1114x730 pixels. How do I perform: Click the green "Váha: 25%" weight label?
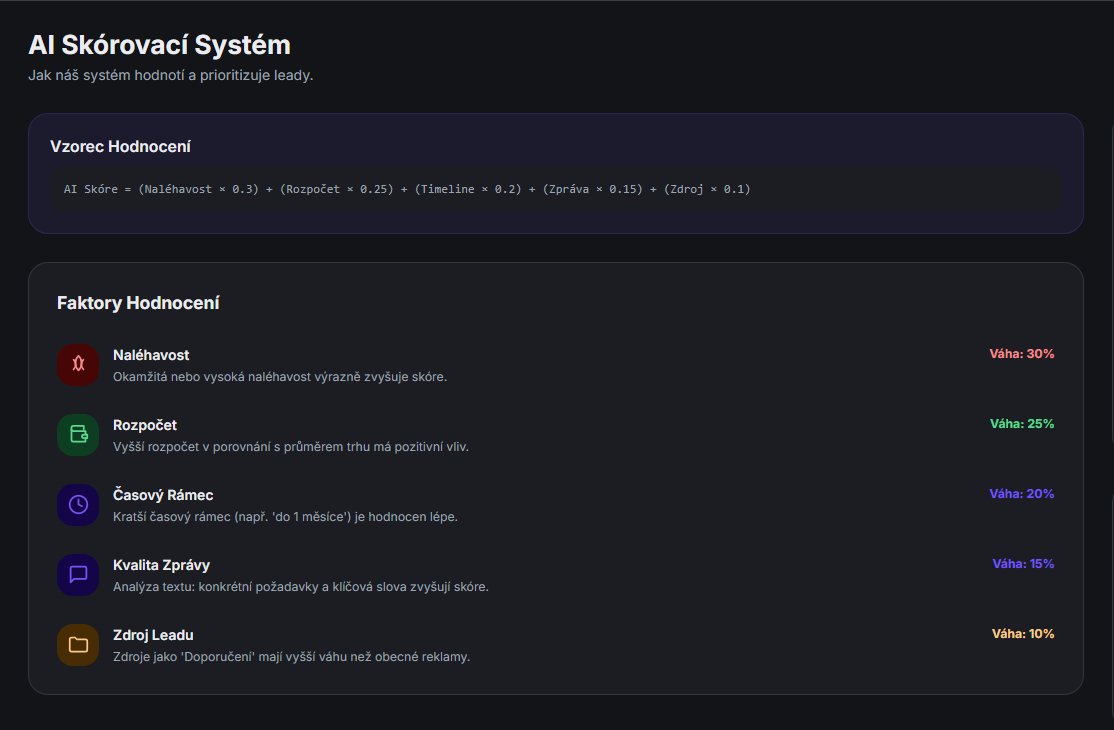coord(1022,424)
